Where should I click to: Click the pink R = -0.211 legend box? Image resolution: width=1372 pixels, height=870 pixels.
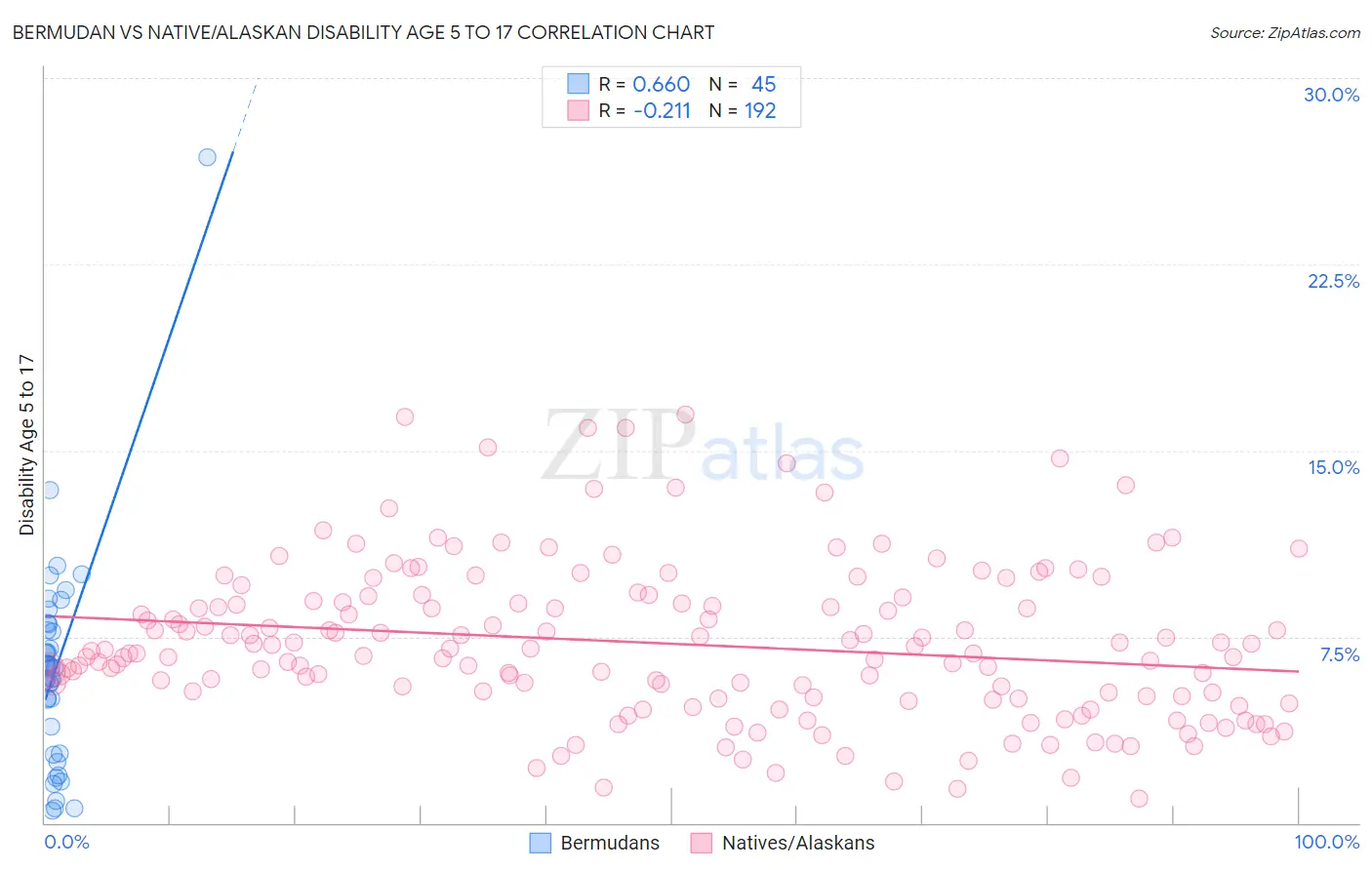point(579,110)
